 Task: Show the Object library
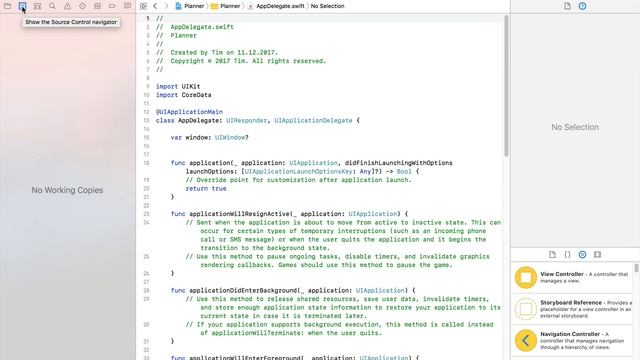(x=582, y=255)
